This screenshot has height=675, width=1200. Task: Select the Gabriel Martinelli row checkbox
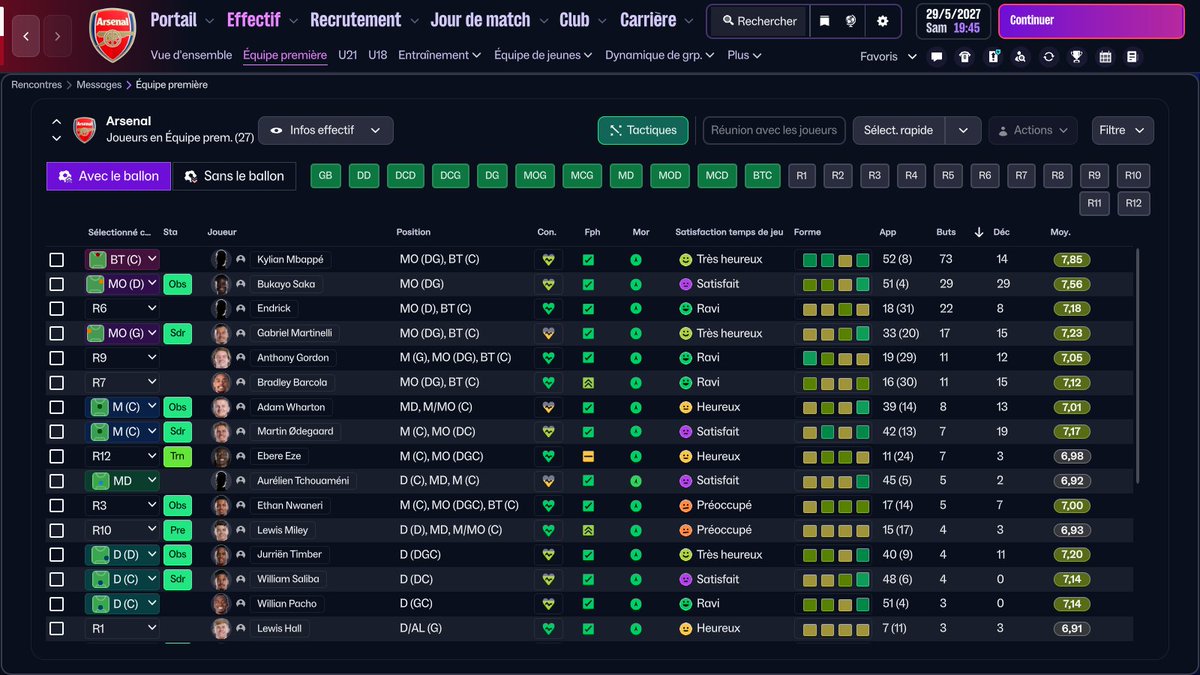tap(57, 333)
